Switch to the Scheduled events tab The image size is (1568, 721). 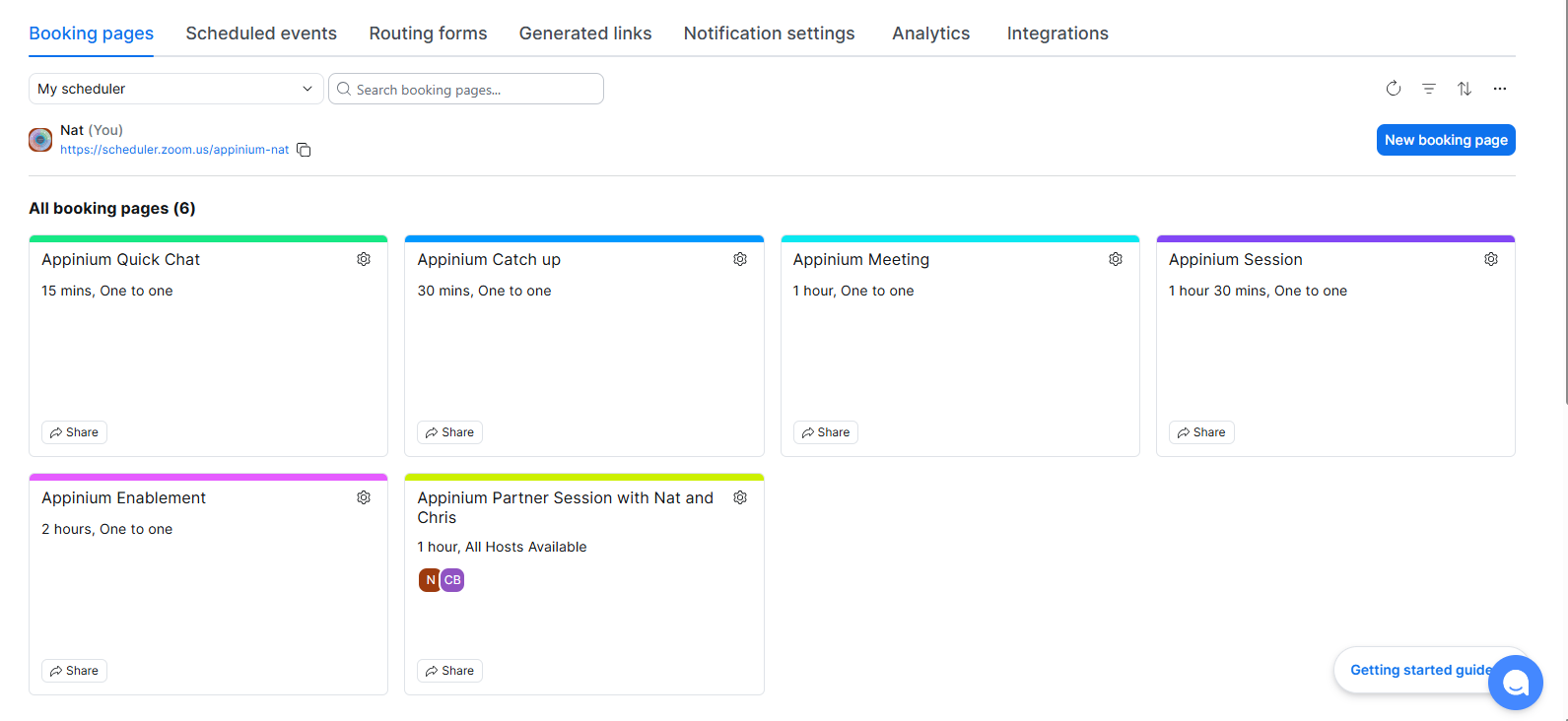[x=261, y=33]
